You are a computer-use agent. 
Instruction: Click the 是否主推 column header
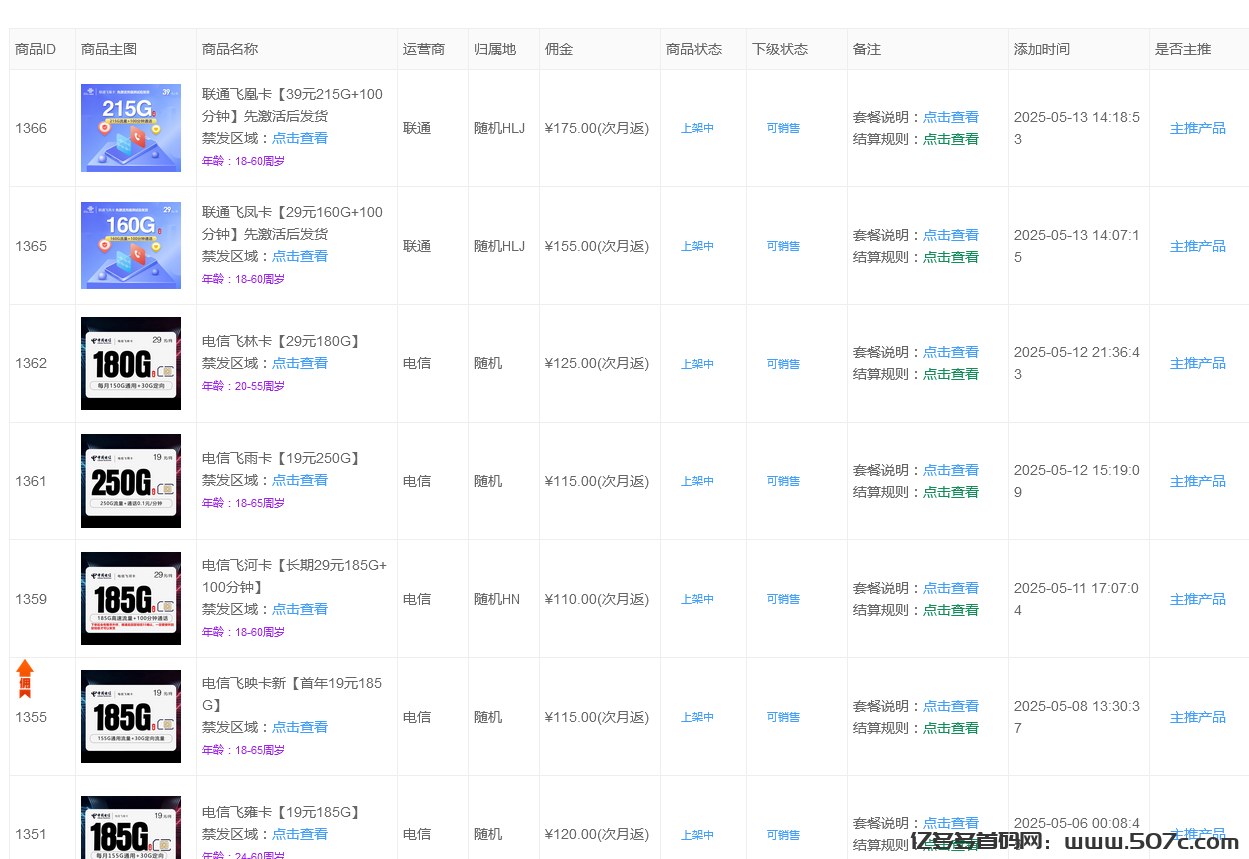coord(1183,49)
